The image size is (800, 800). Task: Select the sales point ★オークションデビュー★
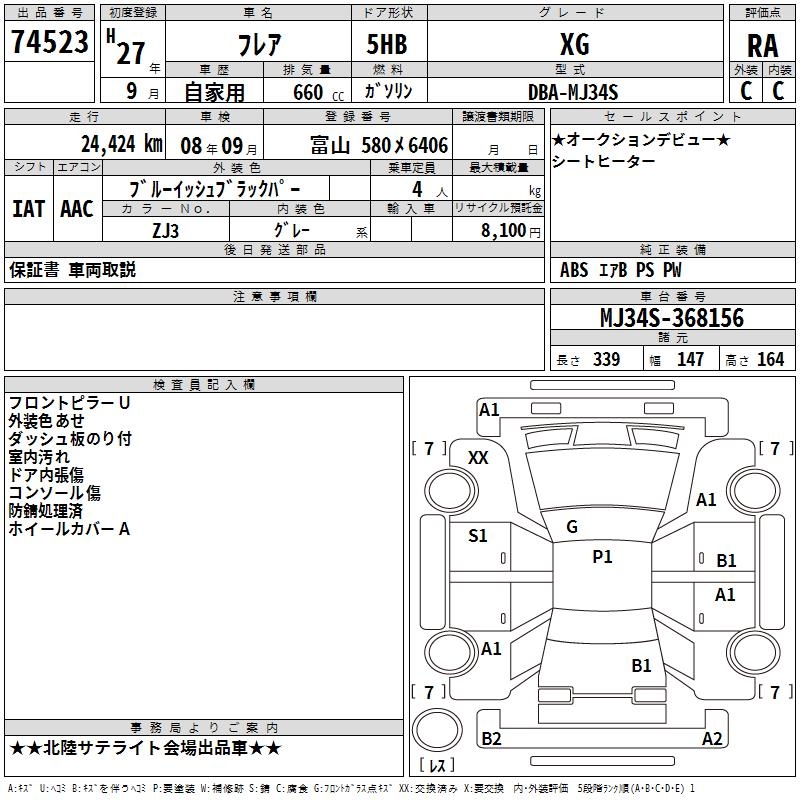coord(641,139)
